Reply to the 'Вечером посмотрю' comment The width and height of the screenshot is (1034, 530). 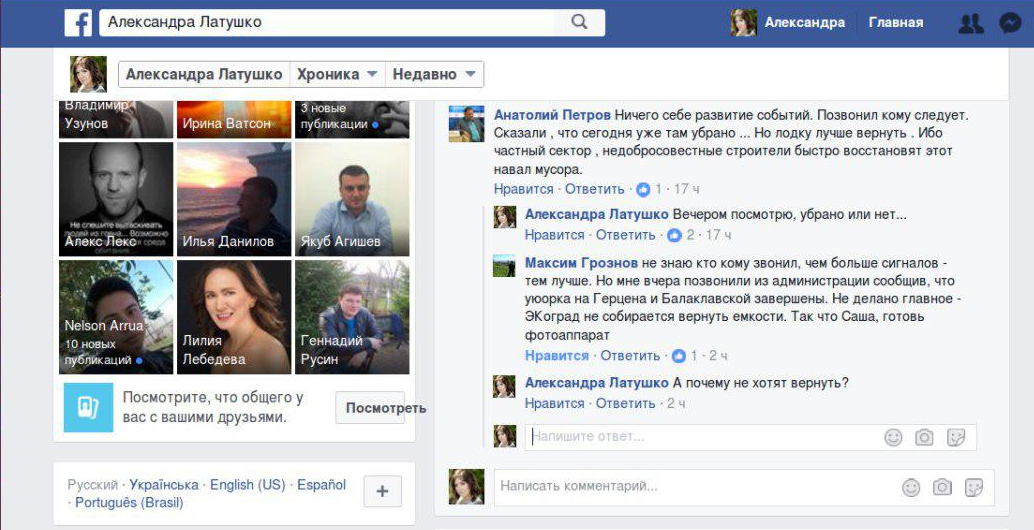[x=625, y=235]
